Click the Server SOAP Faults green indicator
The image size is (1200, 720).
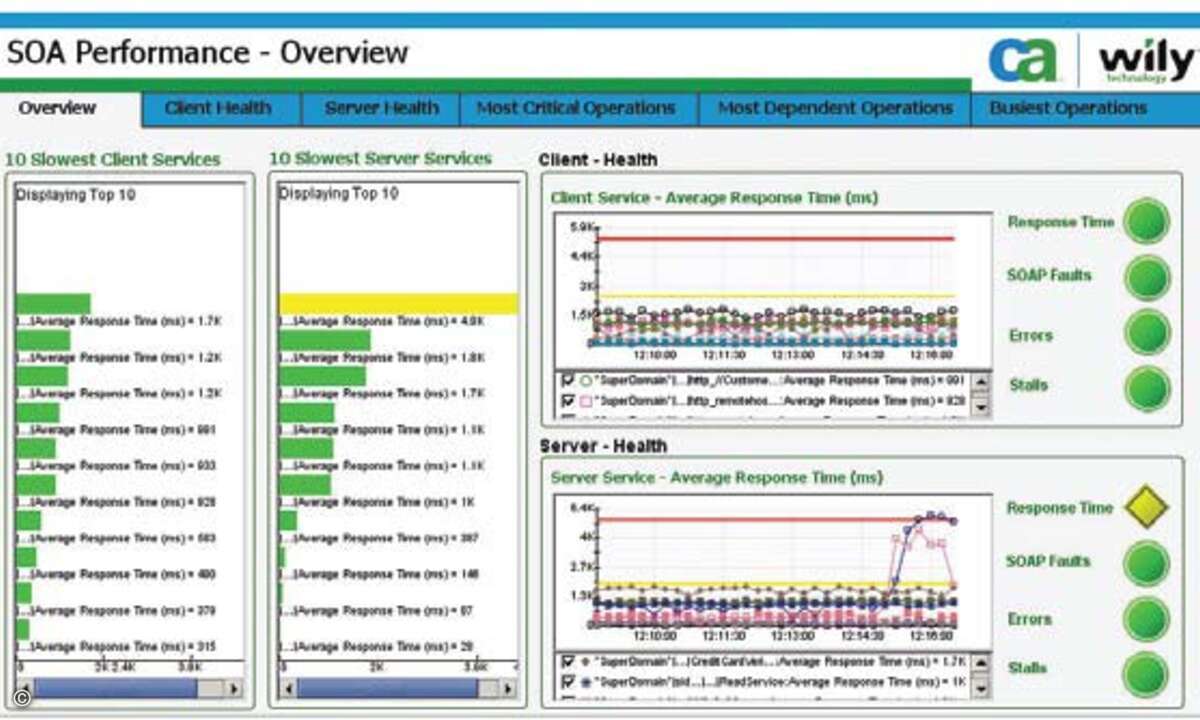1146,563
